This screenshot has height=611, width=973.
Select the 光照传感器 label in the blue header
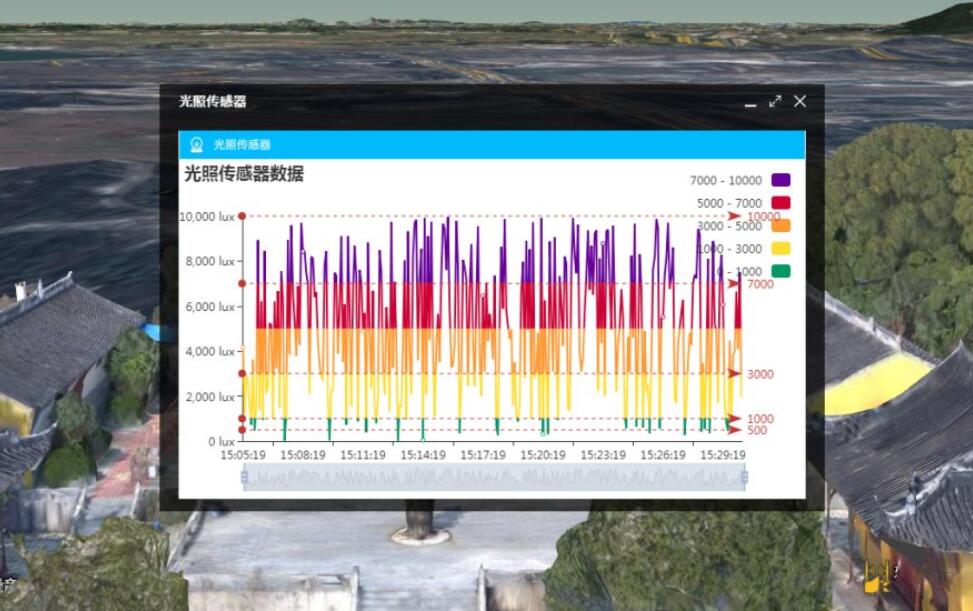tap(242, 145)
